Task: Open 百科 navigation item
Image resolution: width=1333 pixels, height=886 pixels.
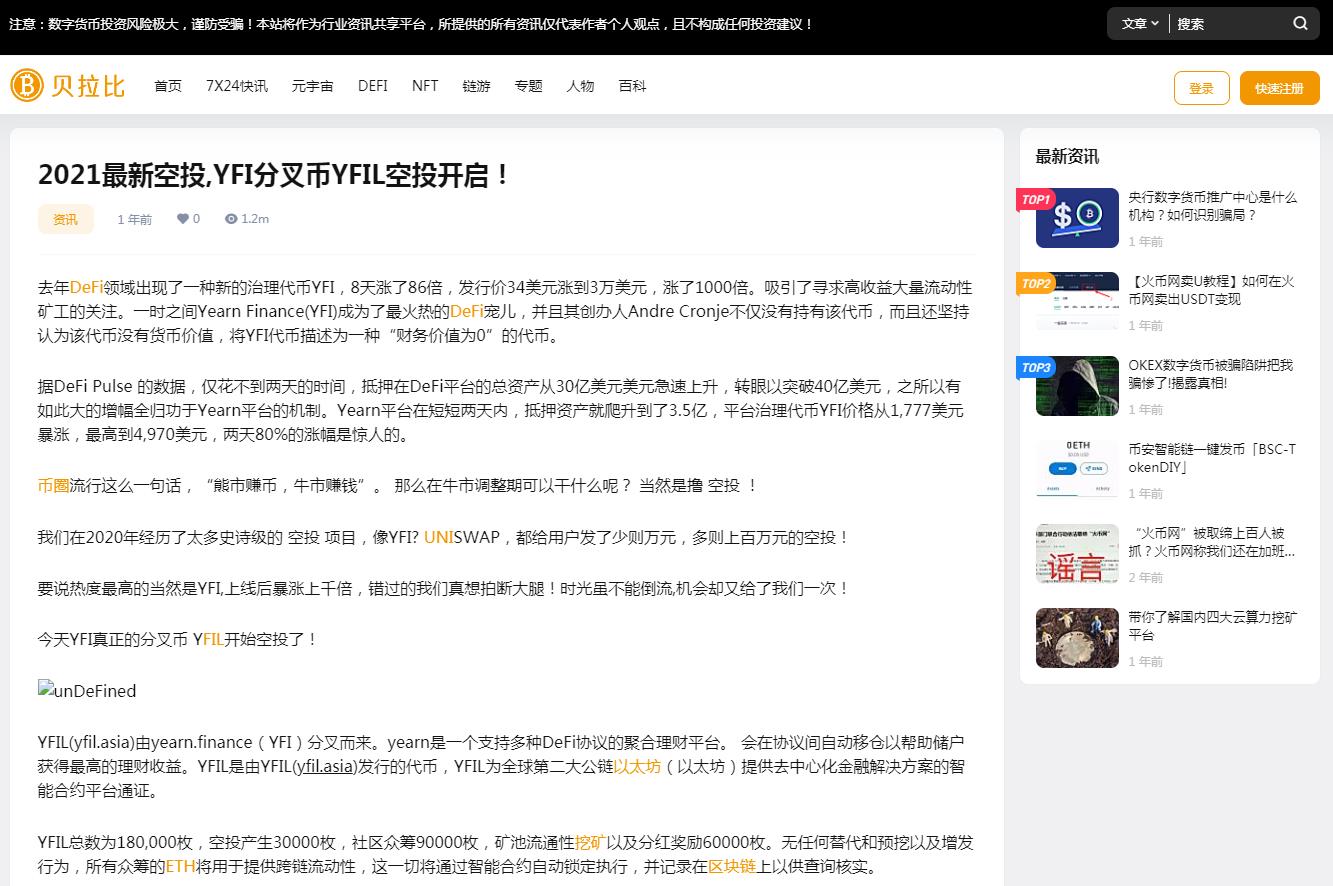Action: [x=633, y=86]
